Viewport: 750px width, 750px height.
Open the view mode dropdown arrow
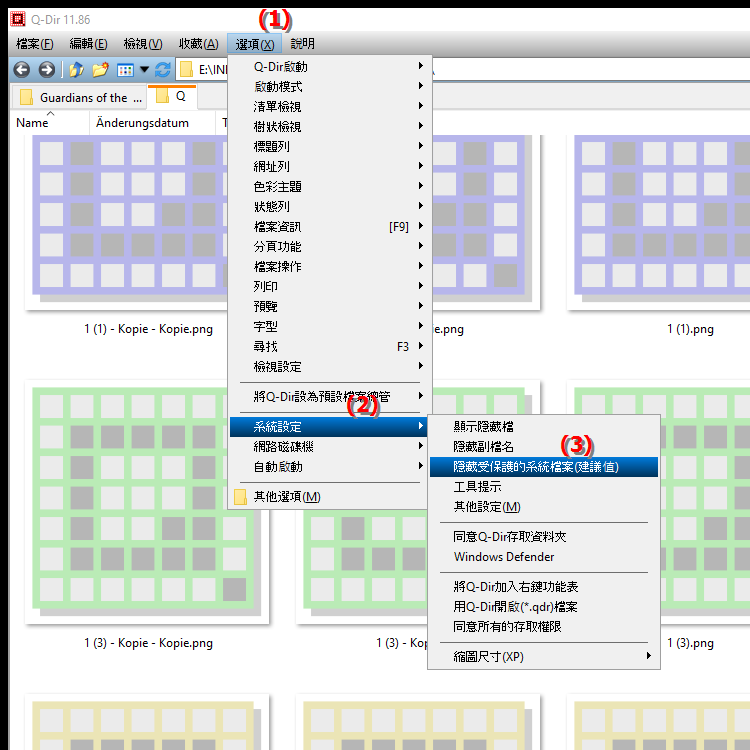point(144,70)
